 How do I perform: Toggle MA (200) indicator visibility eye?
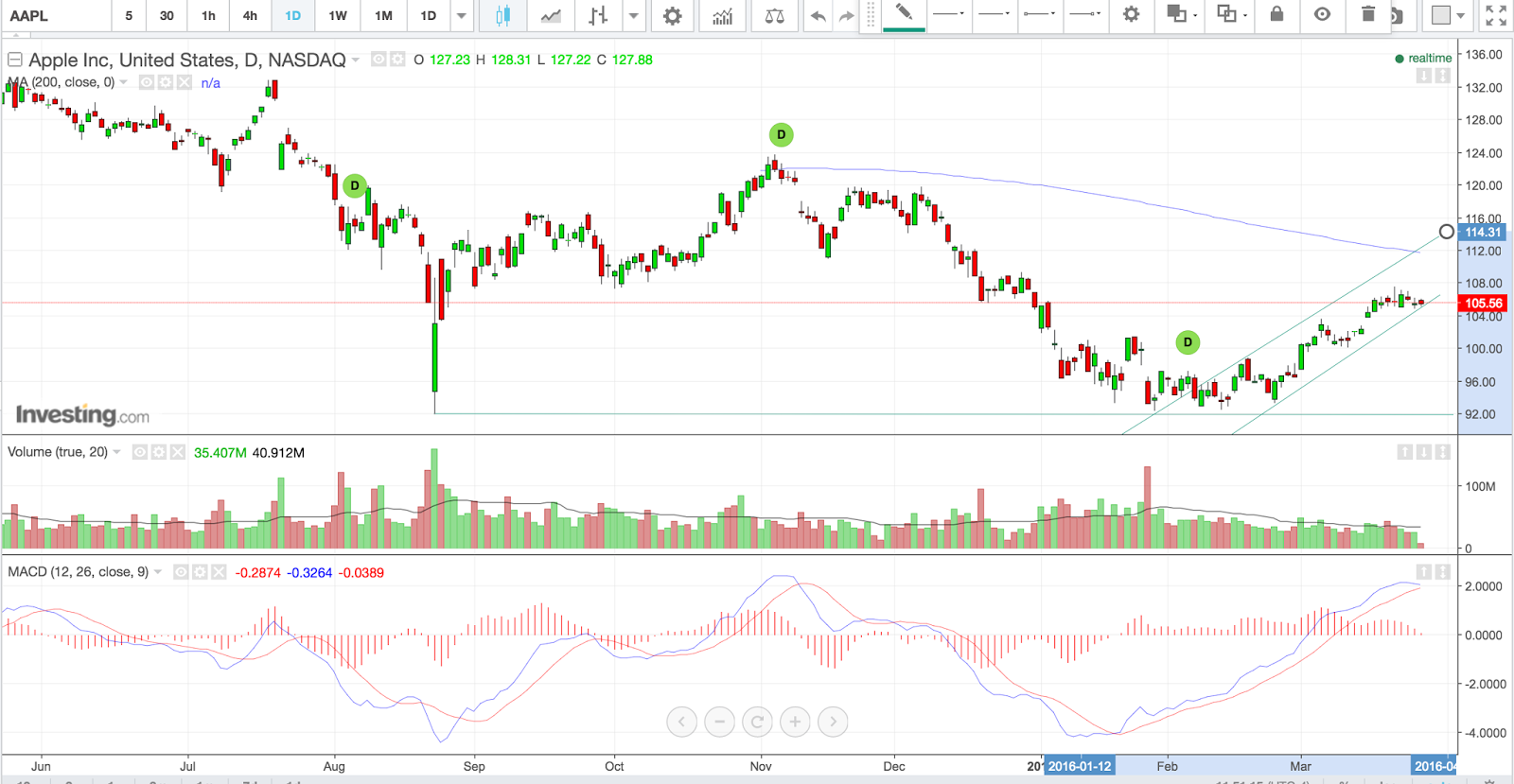click(x=147, y=82)
